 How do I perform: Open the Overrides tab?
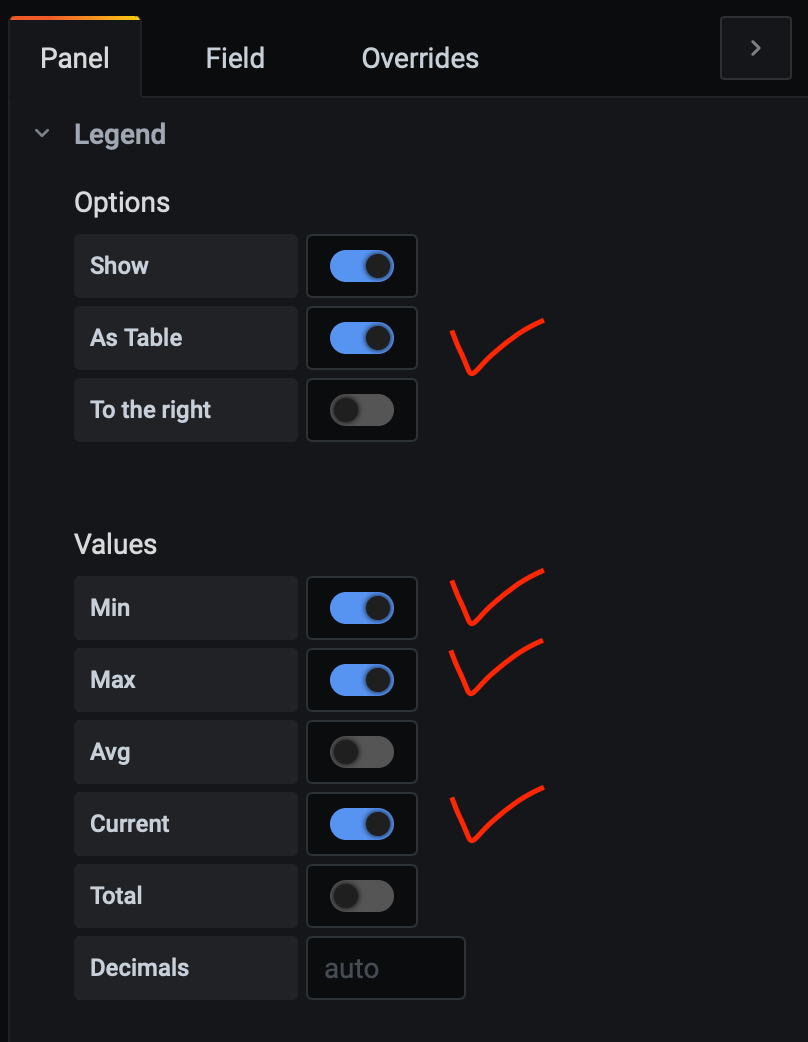(420, 58)
